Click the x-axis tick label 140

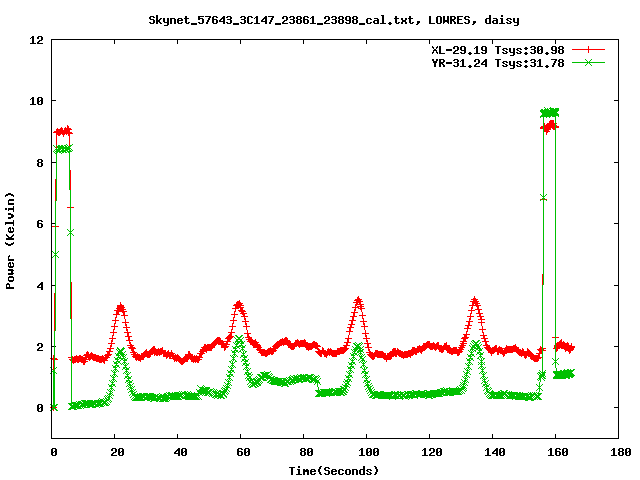click(495, 452)
